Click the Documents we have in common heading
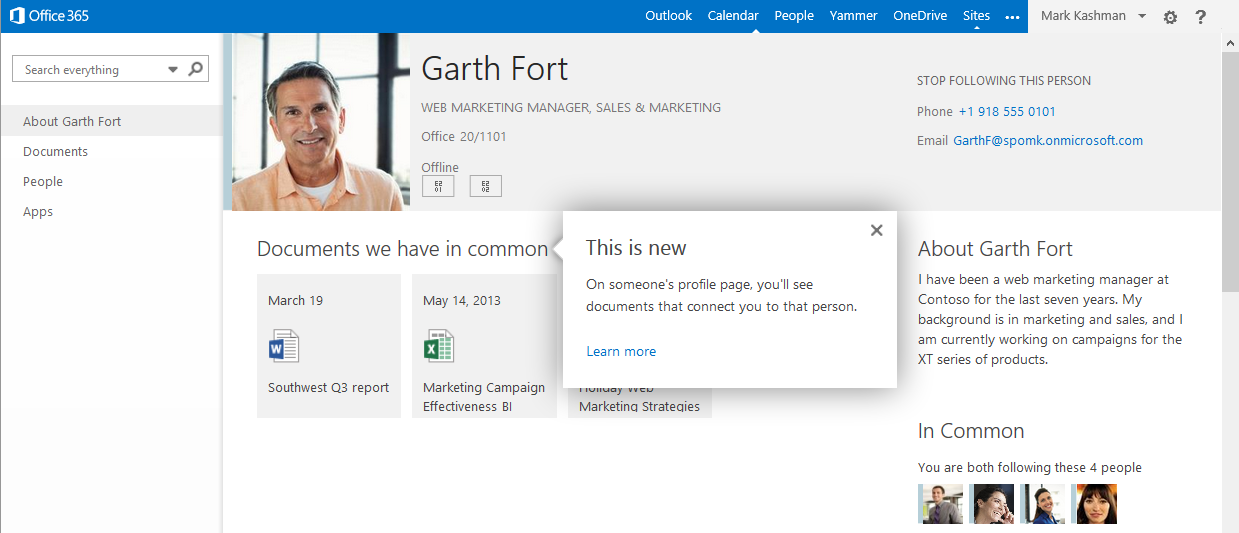 click(402, 249)
